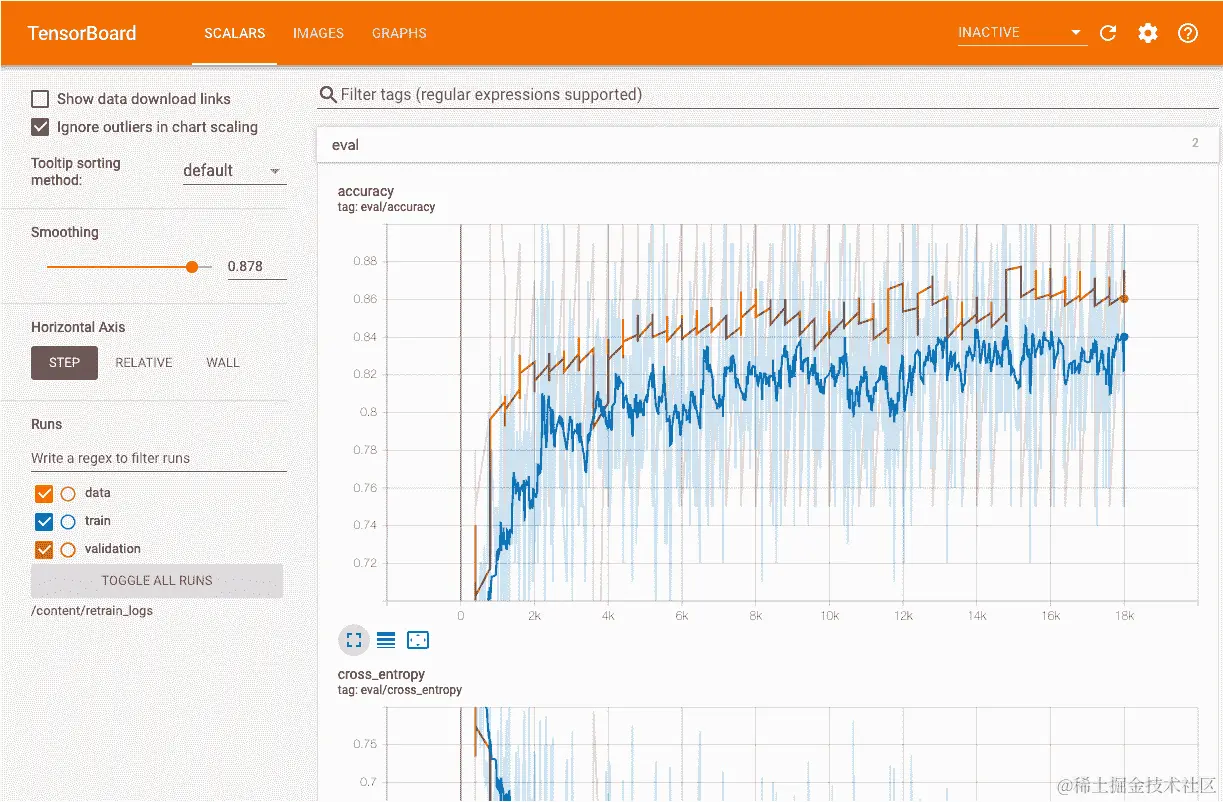Click tag: eval/cross_entropy label
The height and width of the screenshot is (802, 1223).
(x=400, y=690)
